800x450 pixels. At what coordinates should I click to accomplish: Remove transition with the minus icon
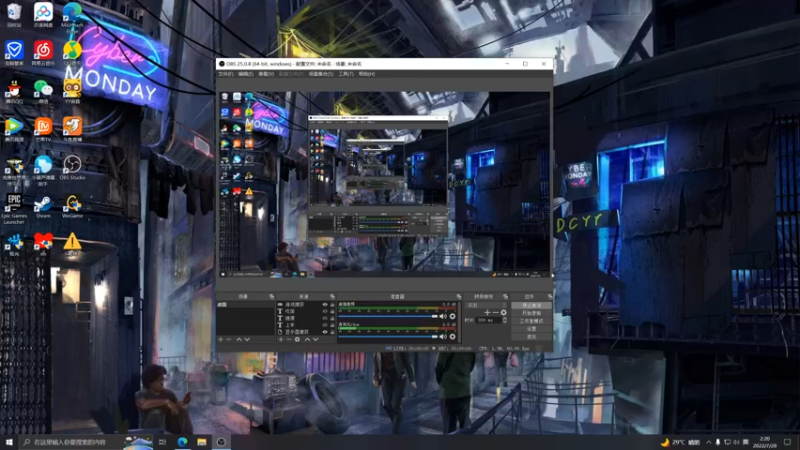495,312
